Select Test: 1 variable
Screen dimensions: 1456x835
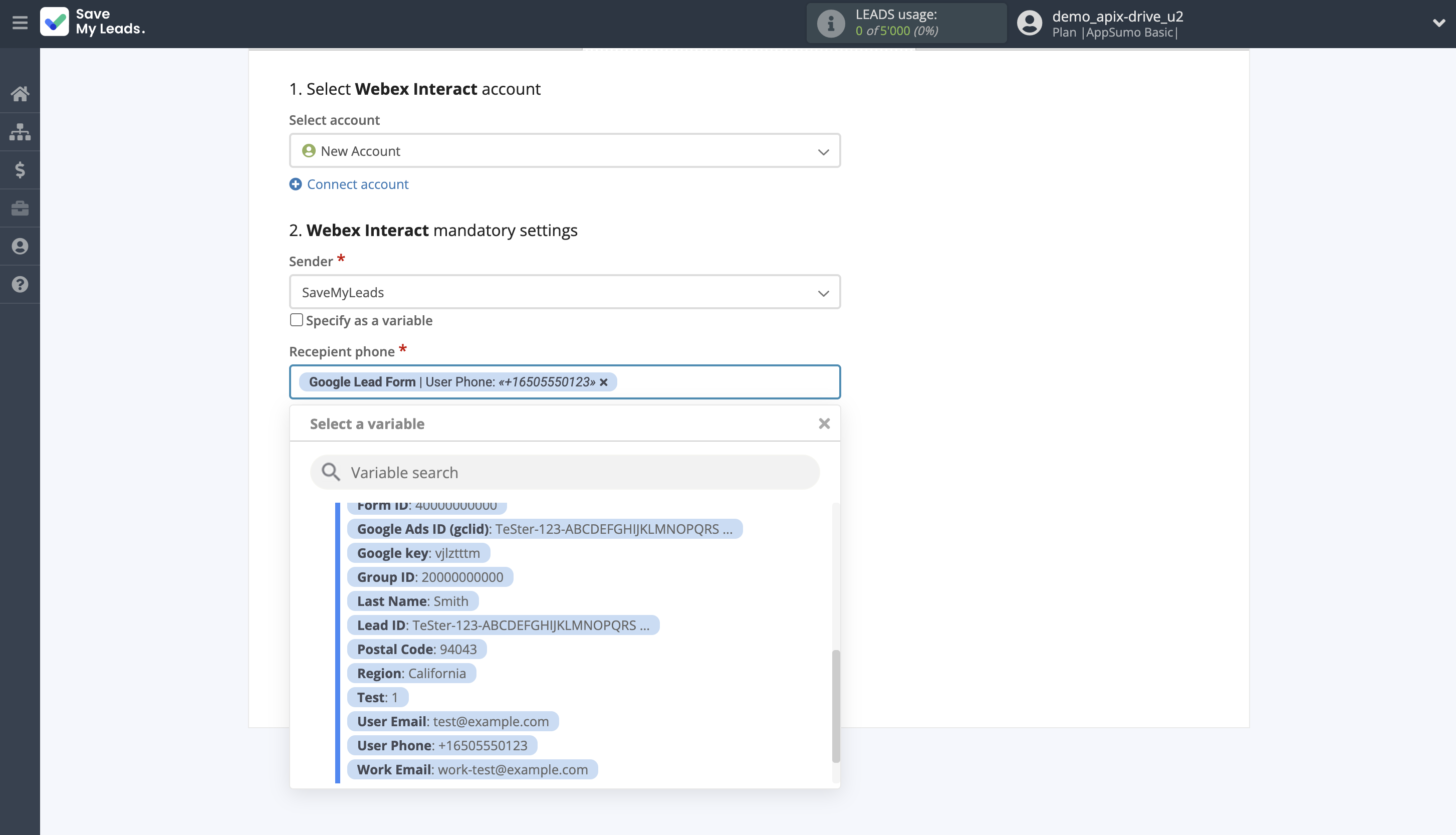tap(378, 697)
